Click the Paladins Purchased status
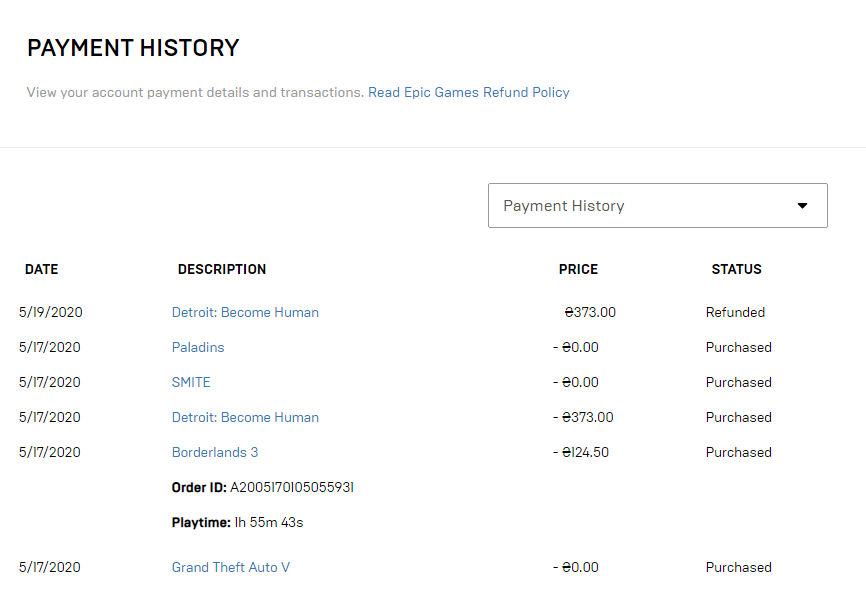The width and height of the screenshot is (866, 613). (738, 347)
